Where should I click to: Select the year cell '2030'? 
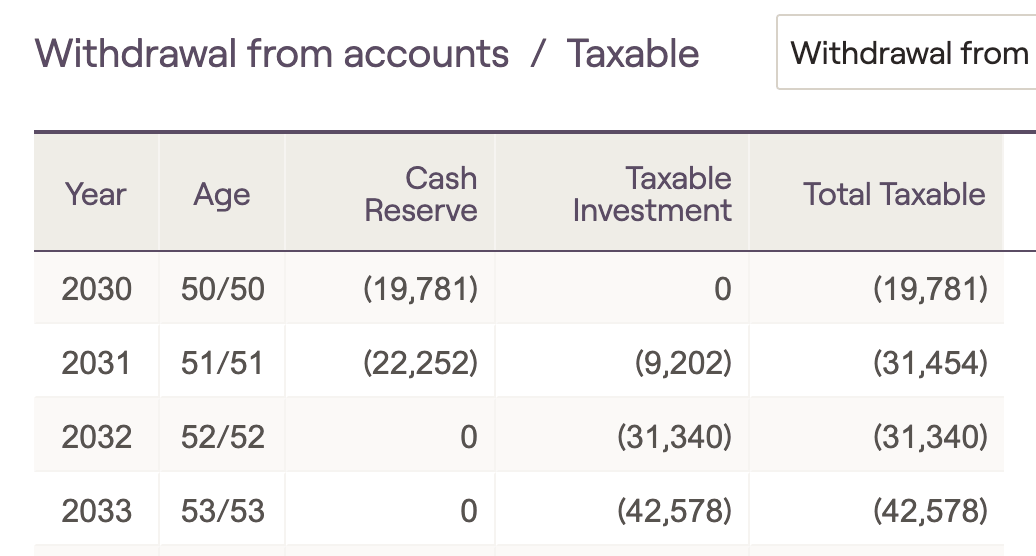point(96,289)
